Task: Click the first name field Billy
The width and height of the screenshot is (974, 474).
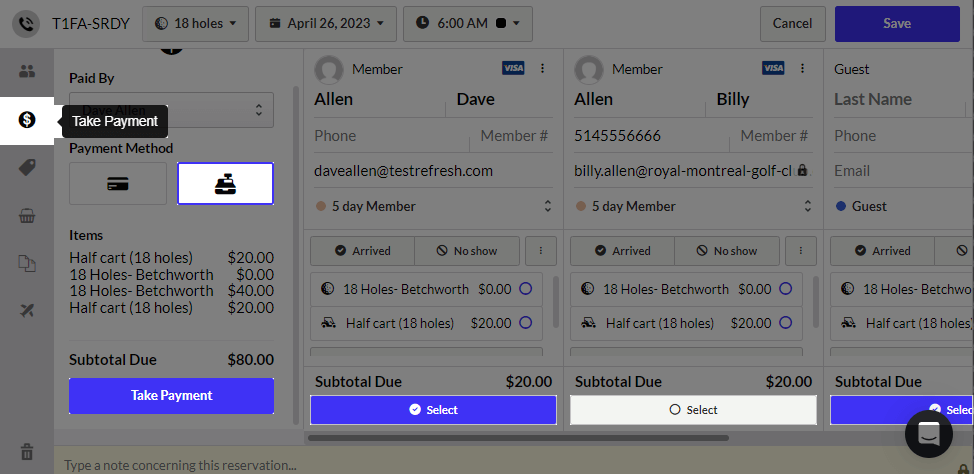Action: (x=765, y=99)
